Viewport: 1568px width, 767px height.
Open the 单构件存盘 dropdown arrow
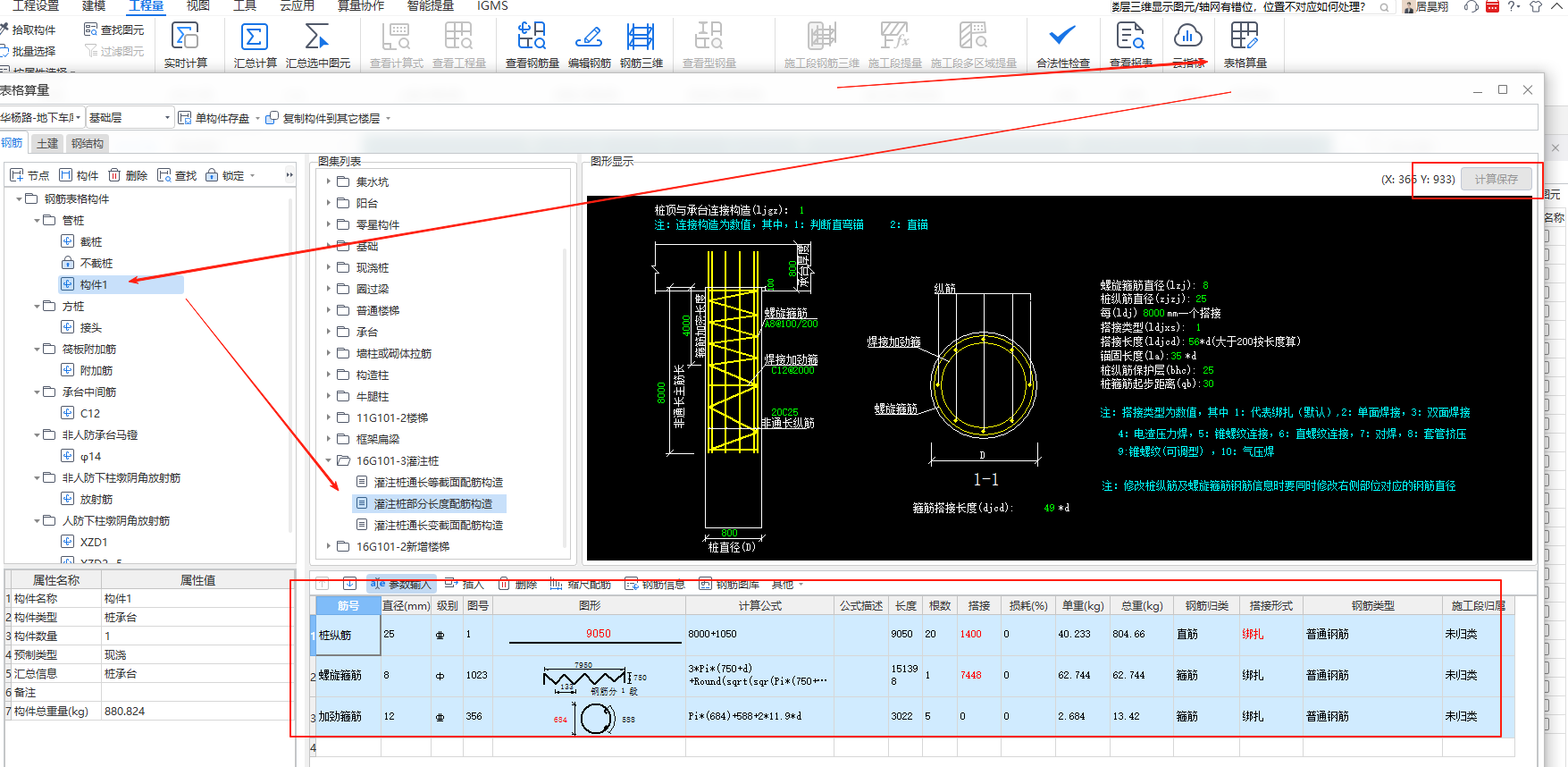[x=258, y=118]
